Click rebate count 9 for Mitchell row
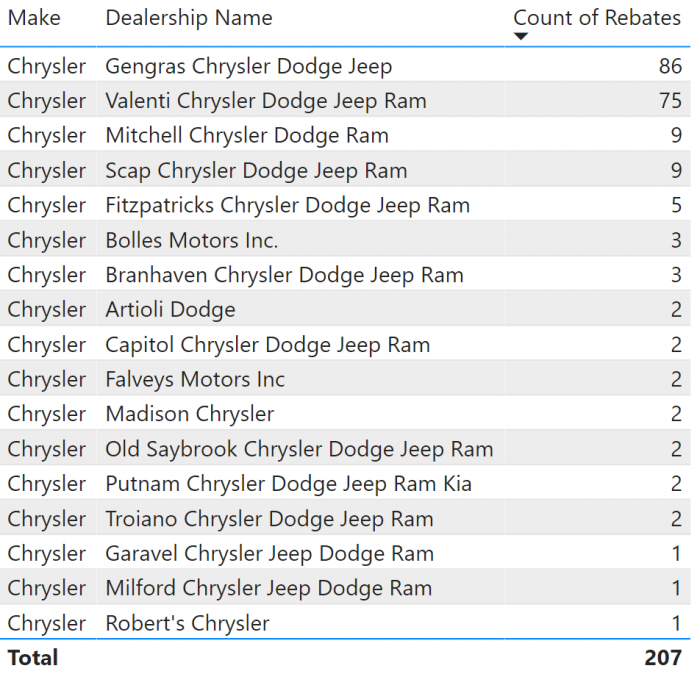Screen dimensions: 700x685 (x=676, y=135)
